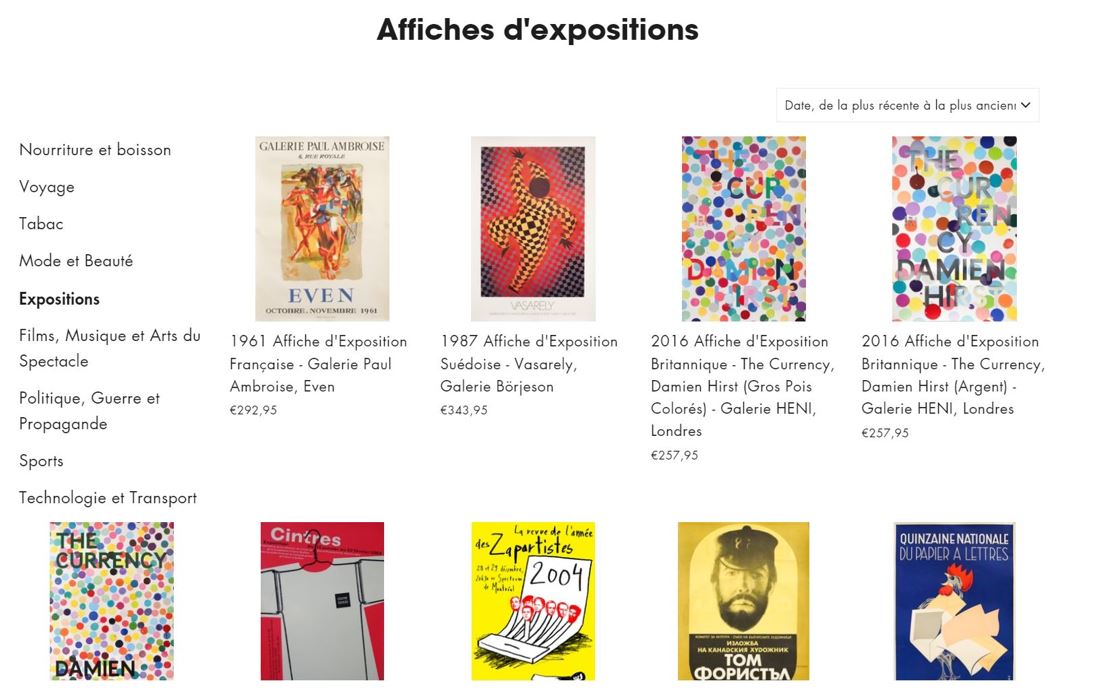Go to the Voyage category
Viewport: 1106px width, 697px height.
pyautogui.click(x=47, y=187)
